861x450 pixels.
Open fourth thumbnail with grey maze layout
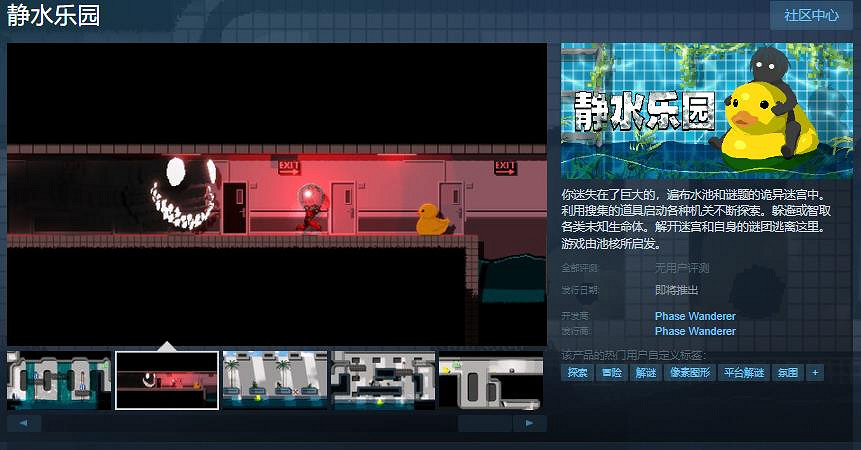383,380
